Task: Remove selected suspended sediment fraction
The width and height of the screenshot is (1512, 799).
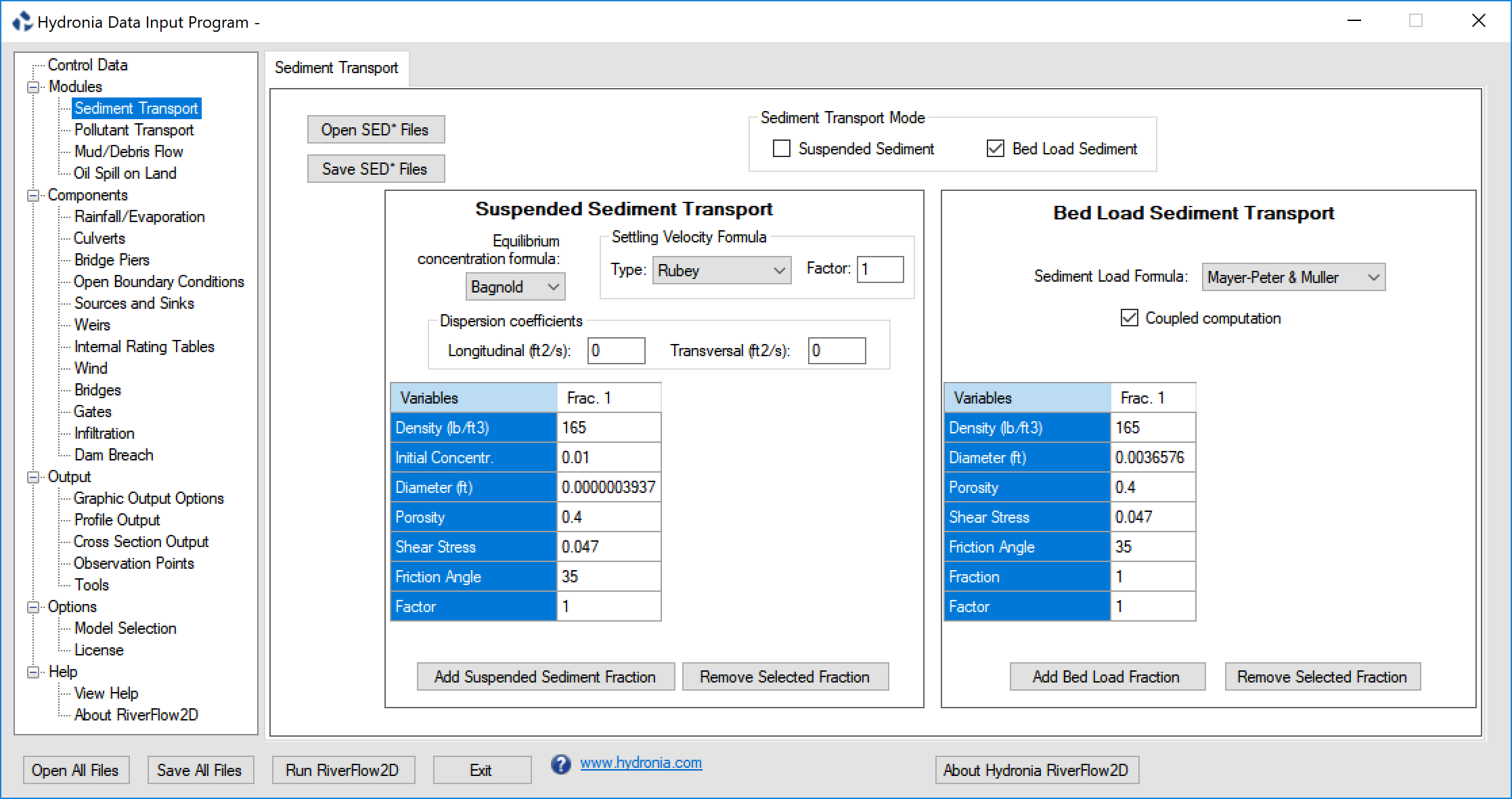Action: [x=785, y=676]
